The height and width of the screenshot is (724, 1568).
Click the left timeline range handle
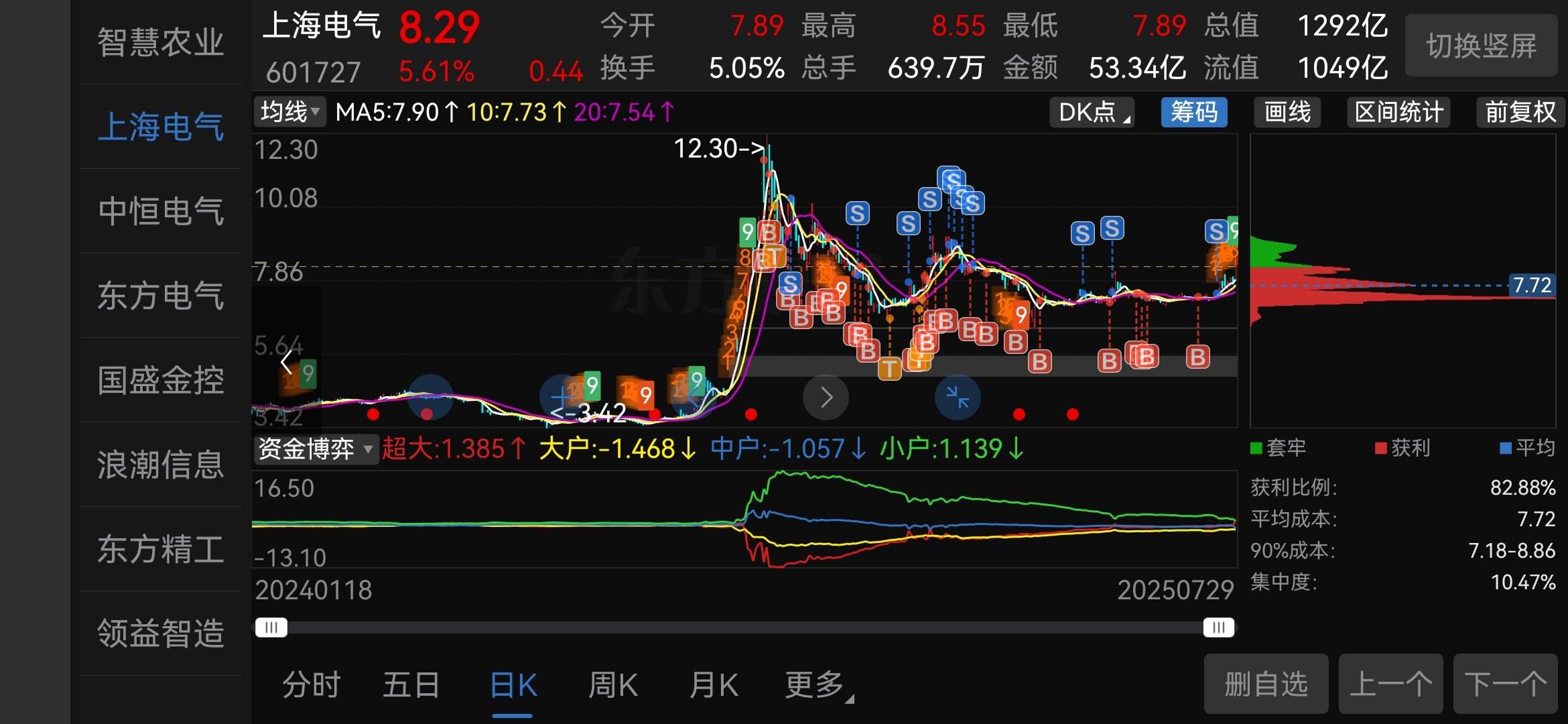point(271,627)
